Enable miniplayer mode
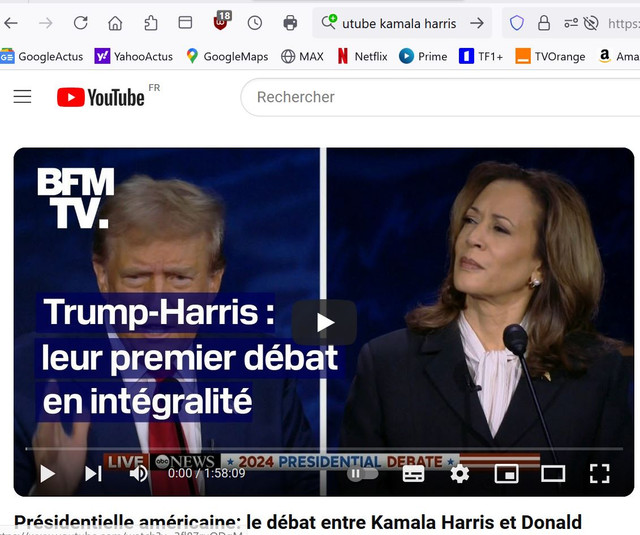The width and height of the screenshot is (640, 535). coord(507,474)
